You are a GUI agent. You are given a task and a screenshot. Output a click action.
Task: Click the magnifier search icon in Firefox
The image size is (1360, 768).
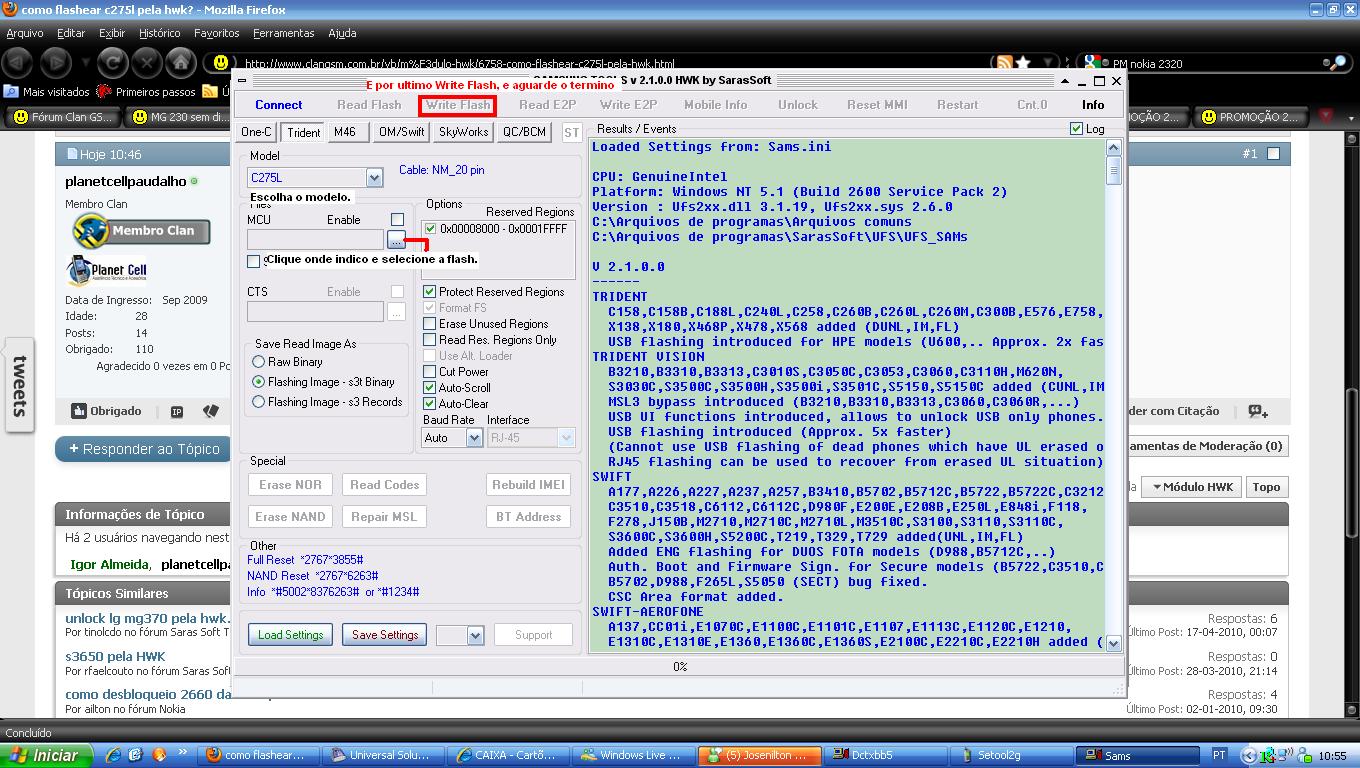1336,63
